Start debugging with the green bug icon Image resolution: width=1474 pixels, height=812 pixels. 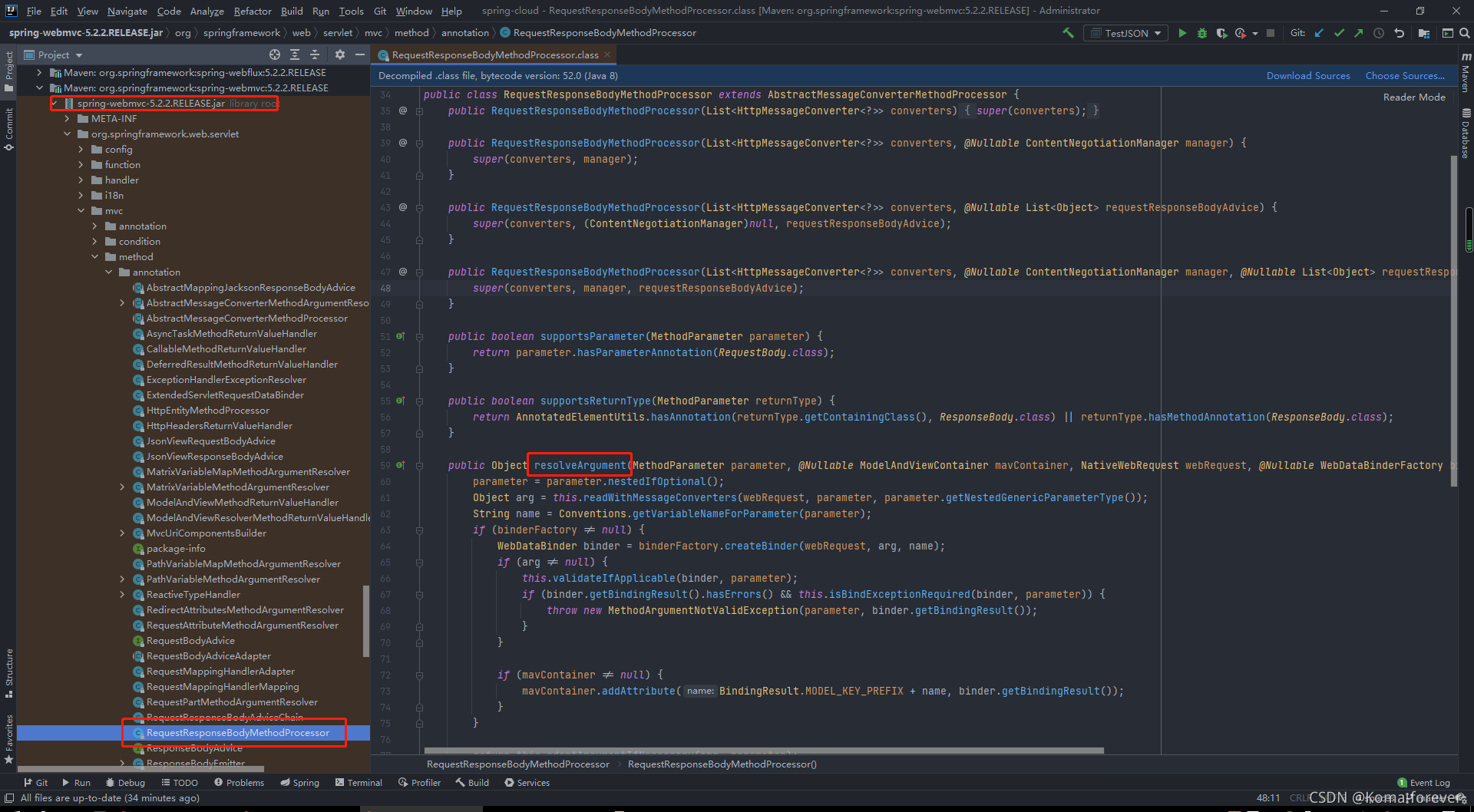click(x=1202, y=33)
